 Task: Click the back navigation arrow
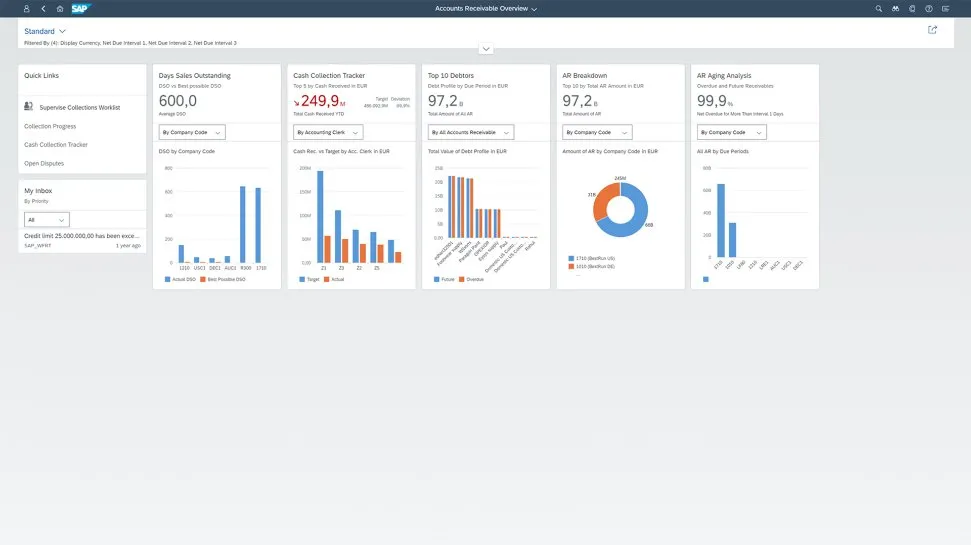(x=43, y=8)
